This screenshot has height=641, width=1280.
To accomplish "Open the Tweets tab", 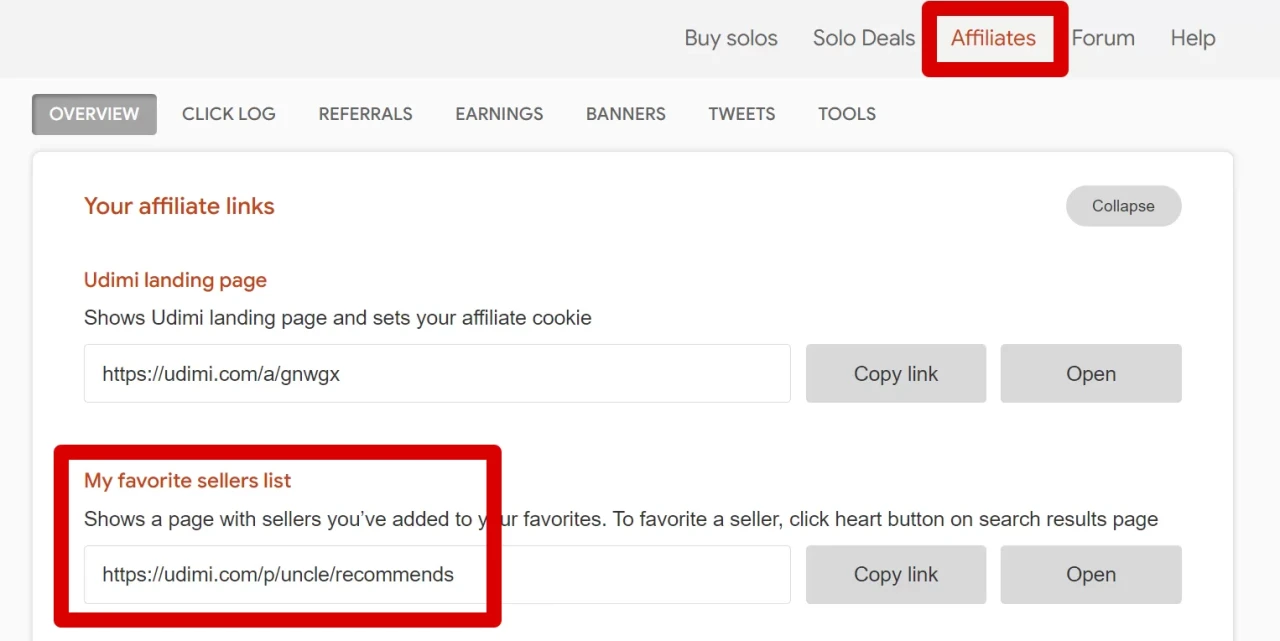I will [741, 114].
